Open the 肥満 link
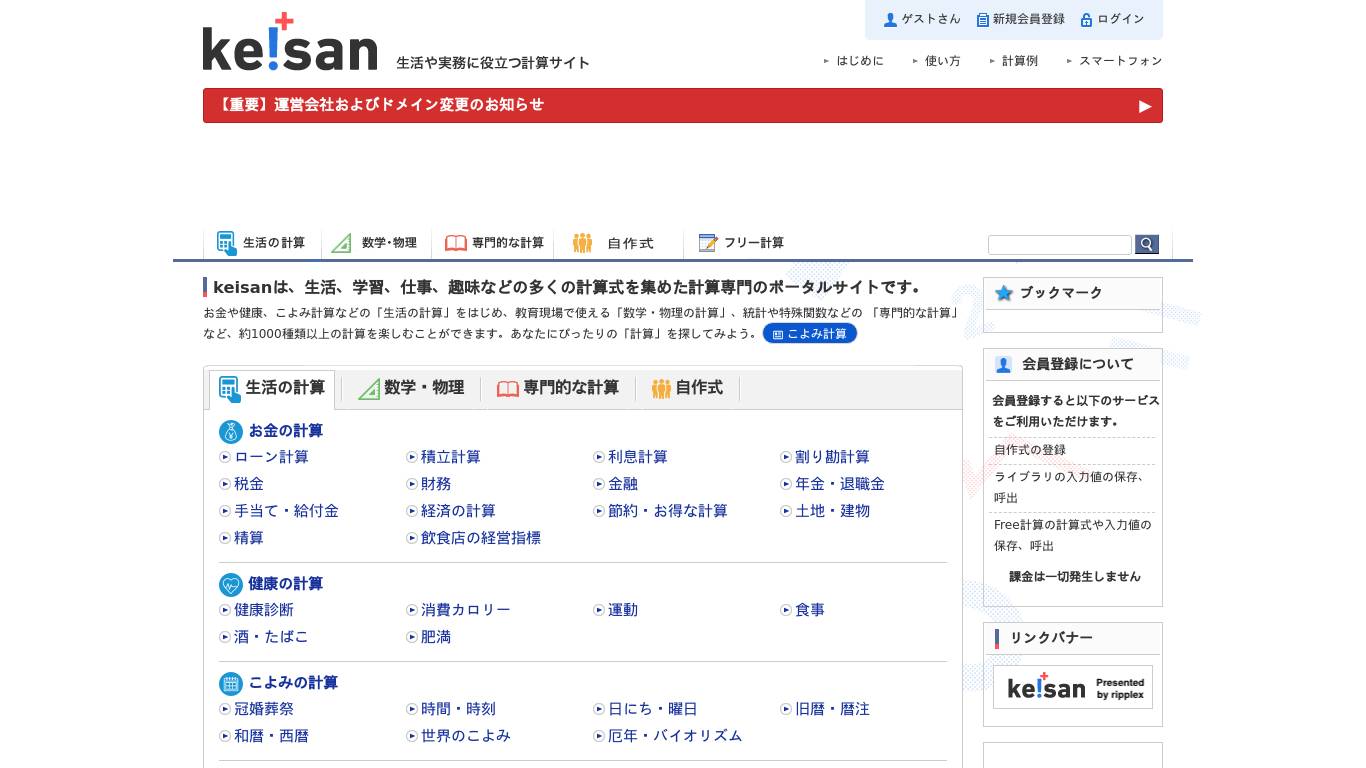 tap(436, 637)
